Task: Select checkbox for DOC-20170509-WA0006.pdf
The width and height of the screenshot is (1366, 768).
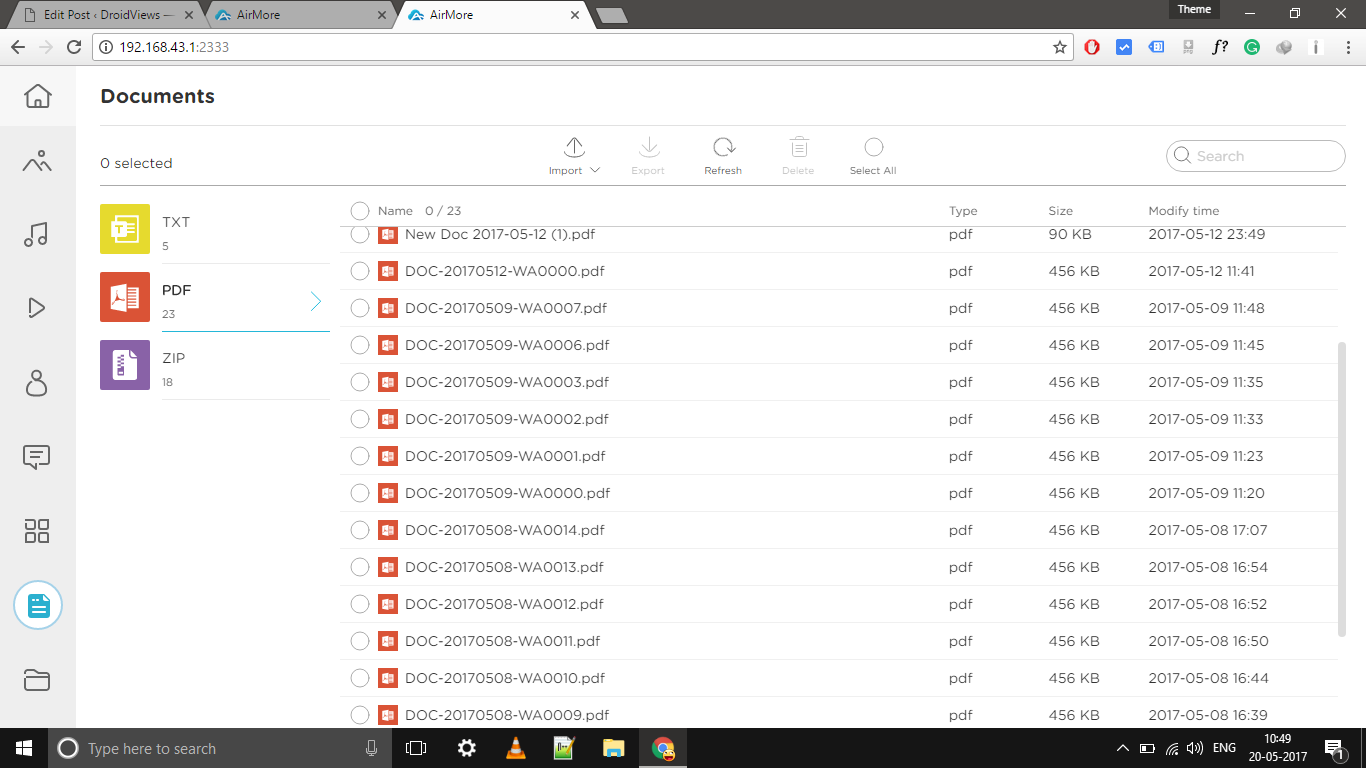Action: pos(360,345)
